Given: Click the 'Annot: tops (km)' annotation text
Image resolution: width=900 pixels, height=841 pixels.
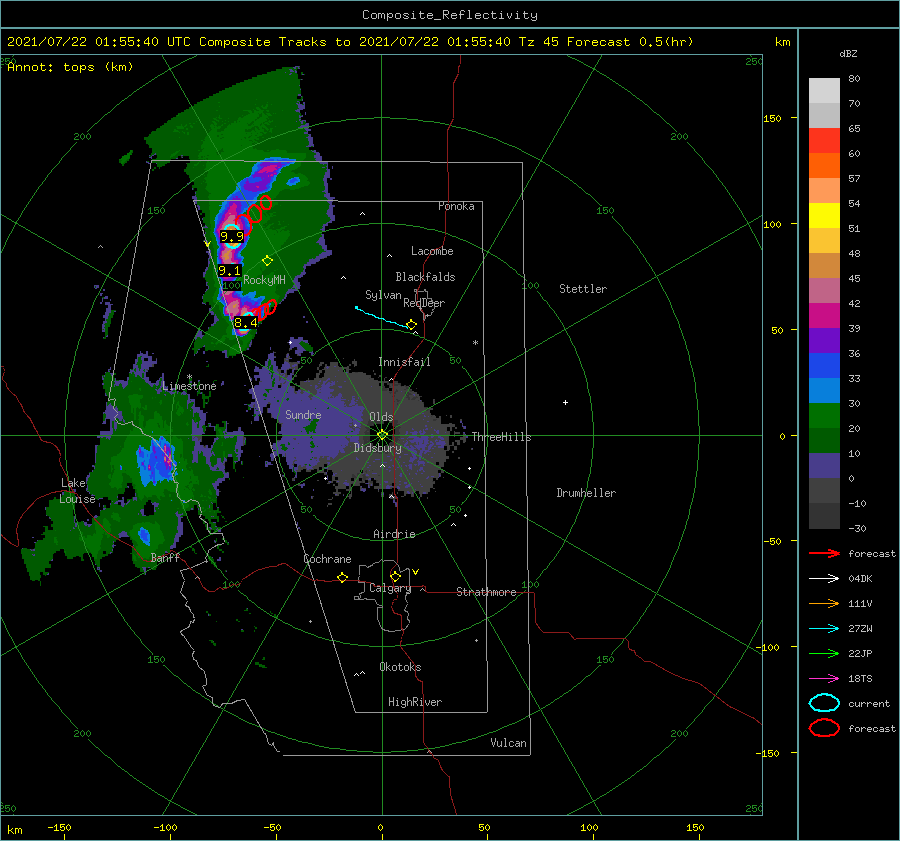Looking at the screenshot, I should point(70,67).
